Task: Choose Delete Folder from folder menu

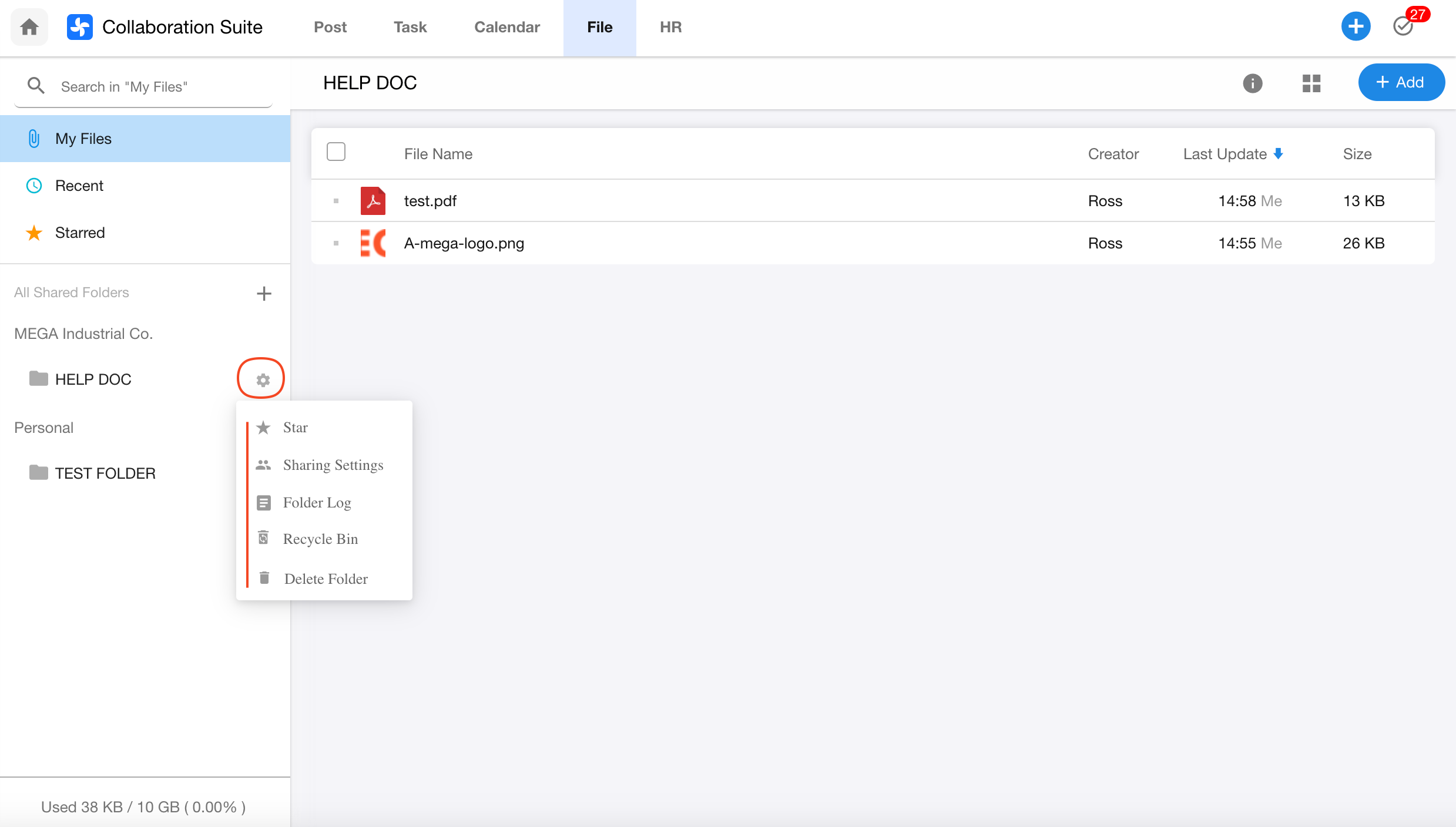Action: [326, 579]
